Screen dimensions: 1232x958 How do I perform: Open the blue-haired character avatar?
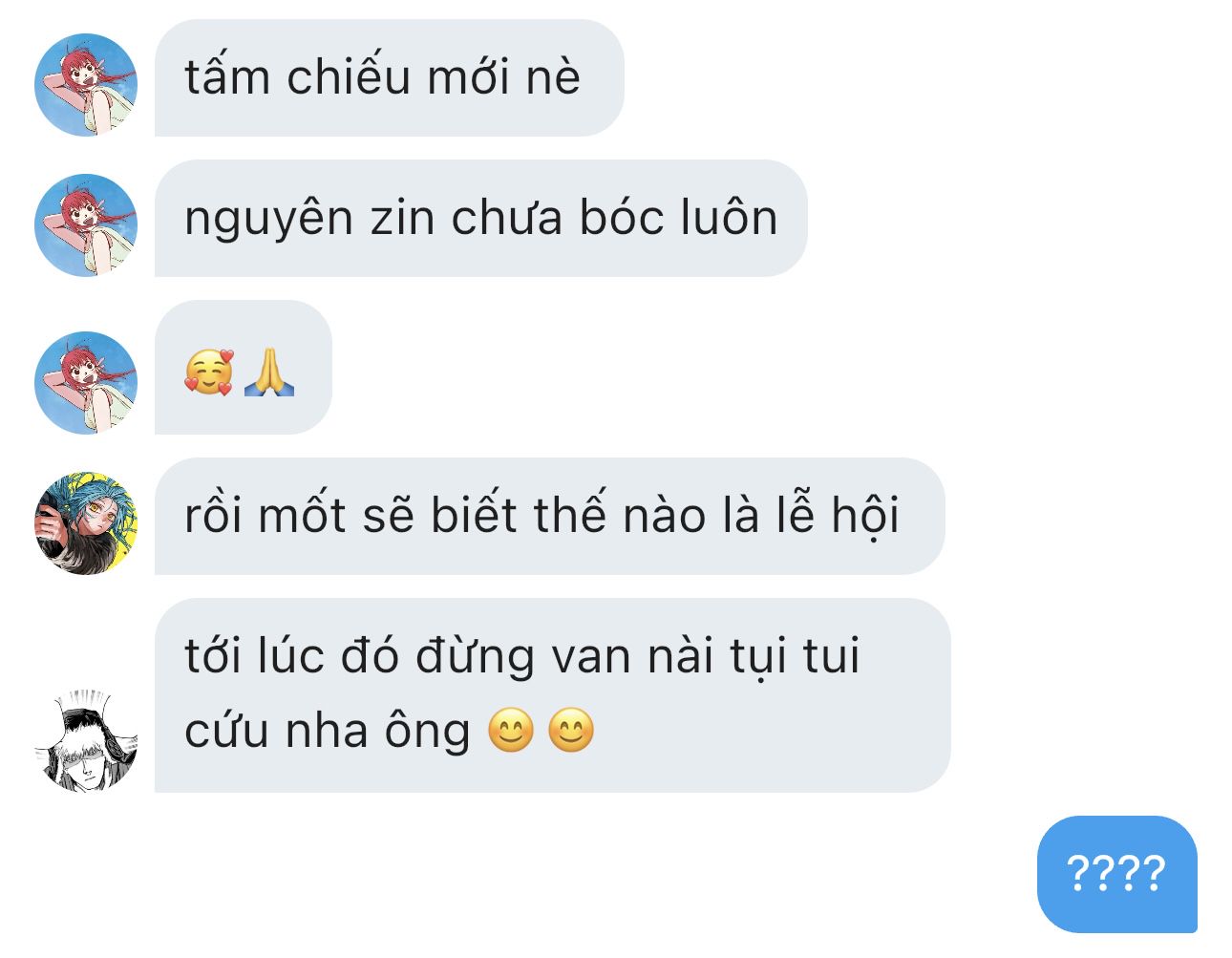(86, 523)
